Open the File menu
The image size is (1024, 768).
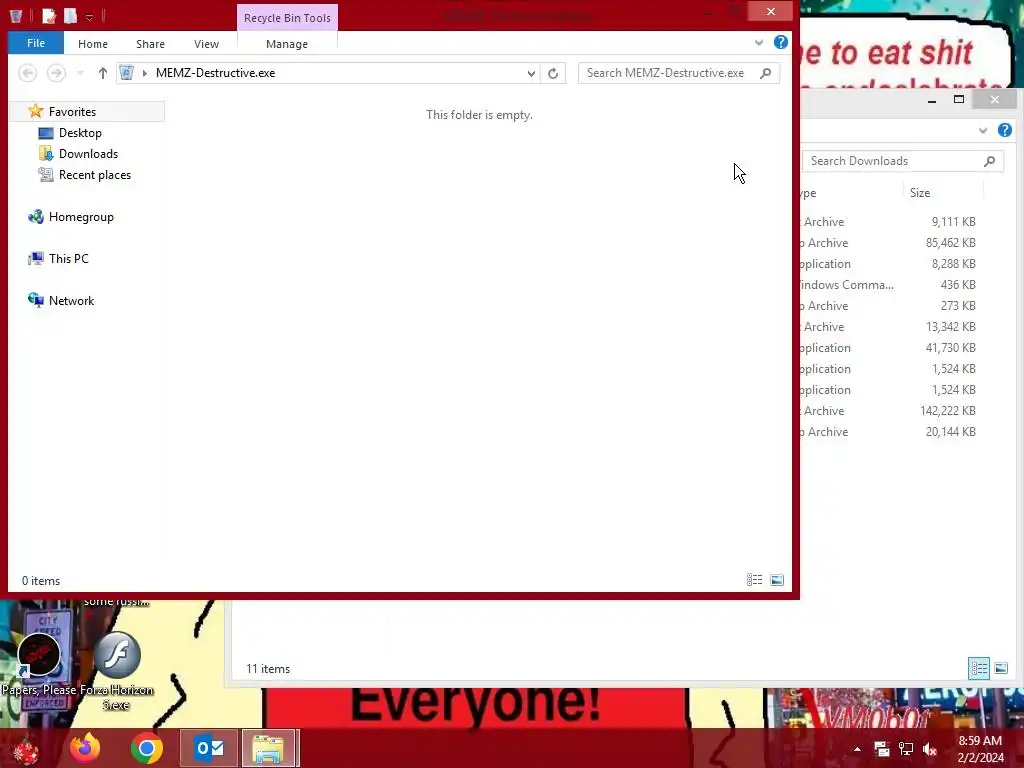pos(36,43)
